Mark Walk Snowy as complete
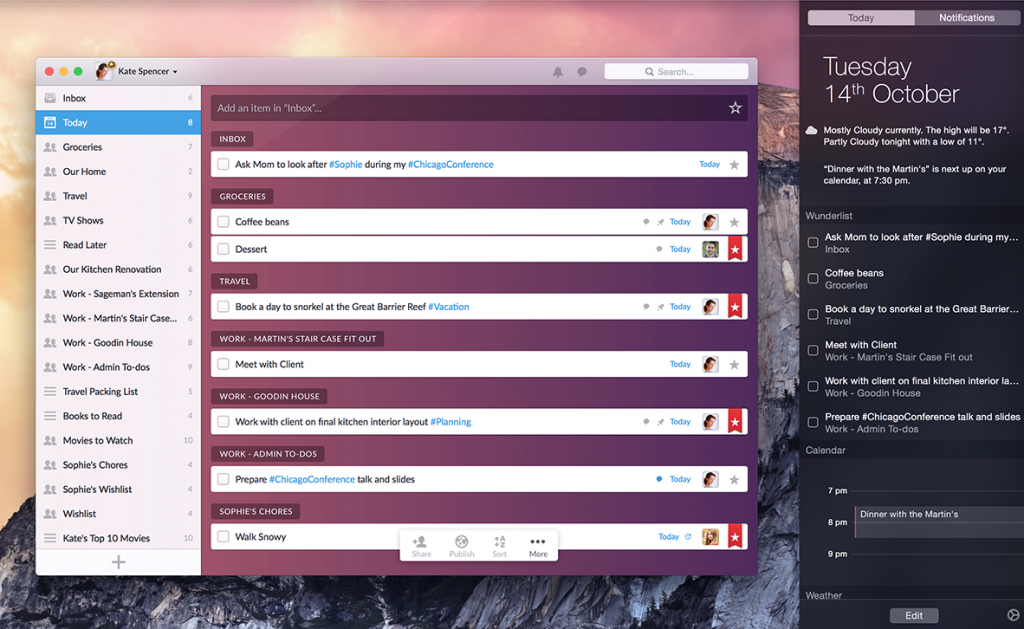 [x=222, y=536]
